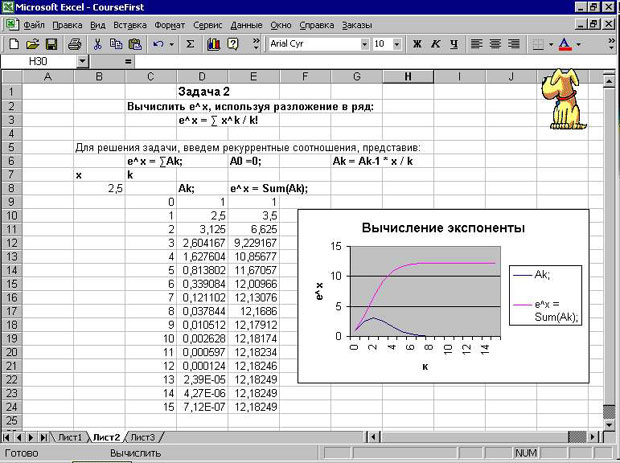
Task: Align text to the left
Action: [476, 44]
